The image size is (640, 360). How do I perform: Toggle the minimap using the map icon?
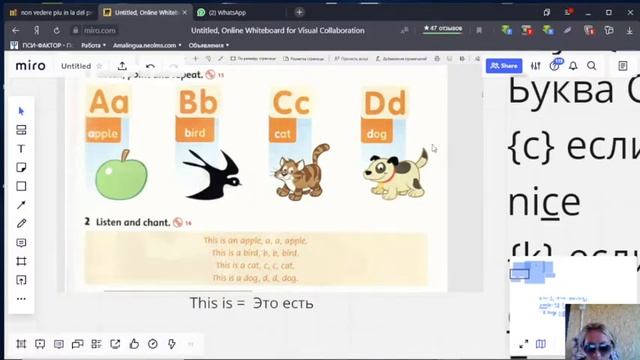pos(541,344)
